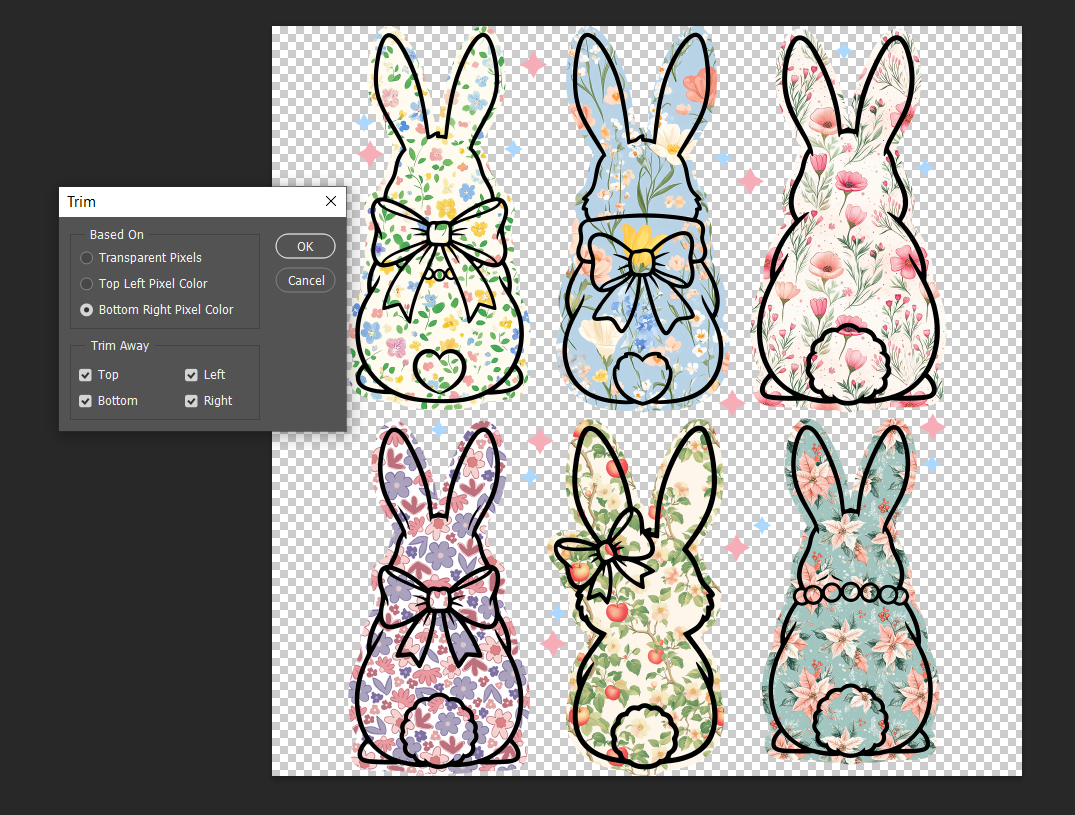This screenshot has height=815, width=1075.
Task: Confirm the trim with OK
Action: (x=305, y=246)
